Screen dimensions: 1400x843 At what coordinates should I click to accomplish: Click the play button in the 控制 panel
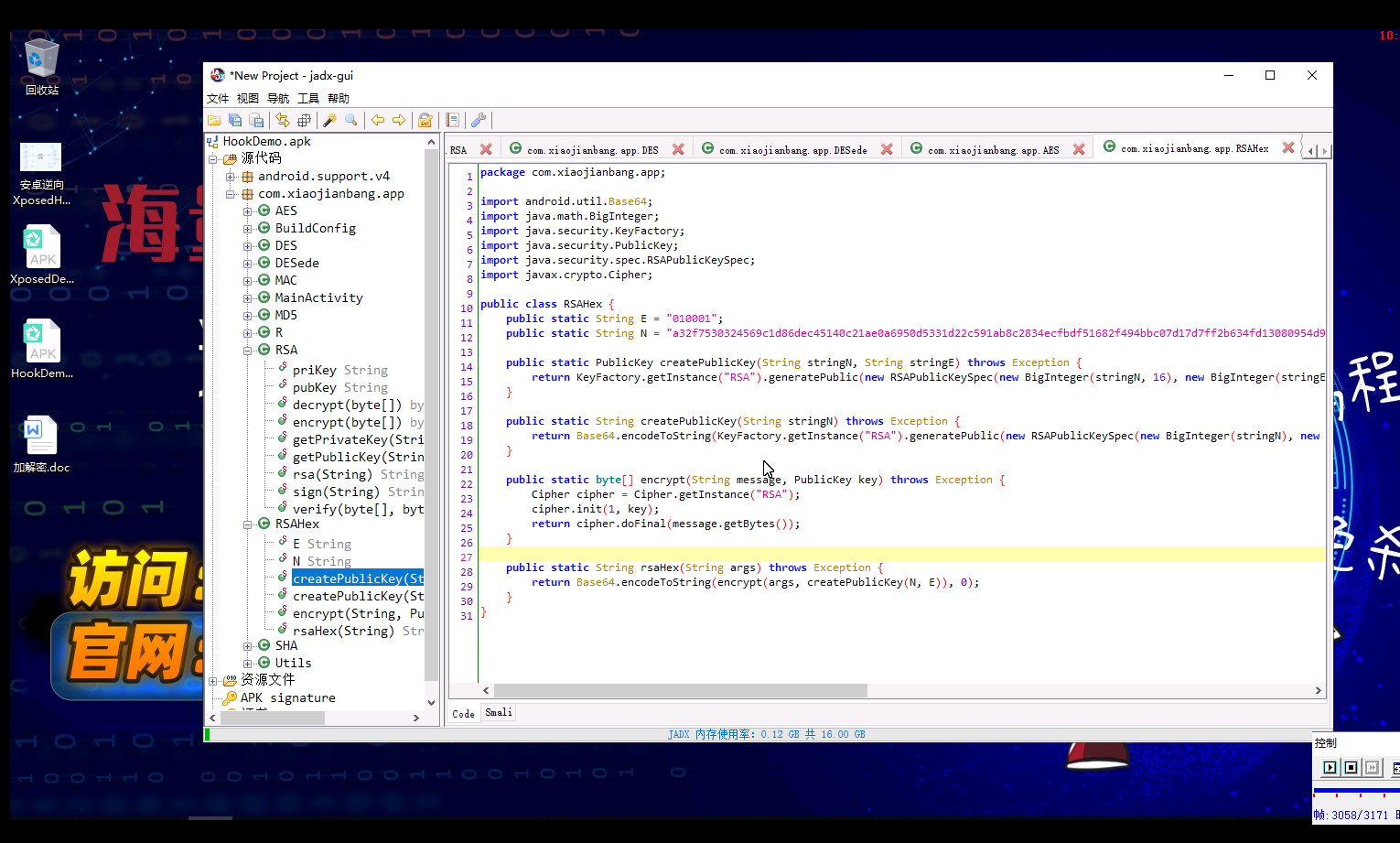(x=1330, y=767)
